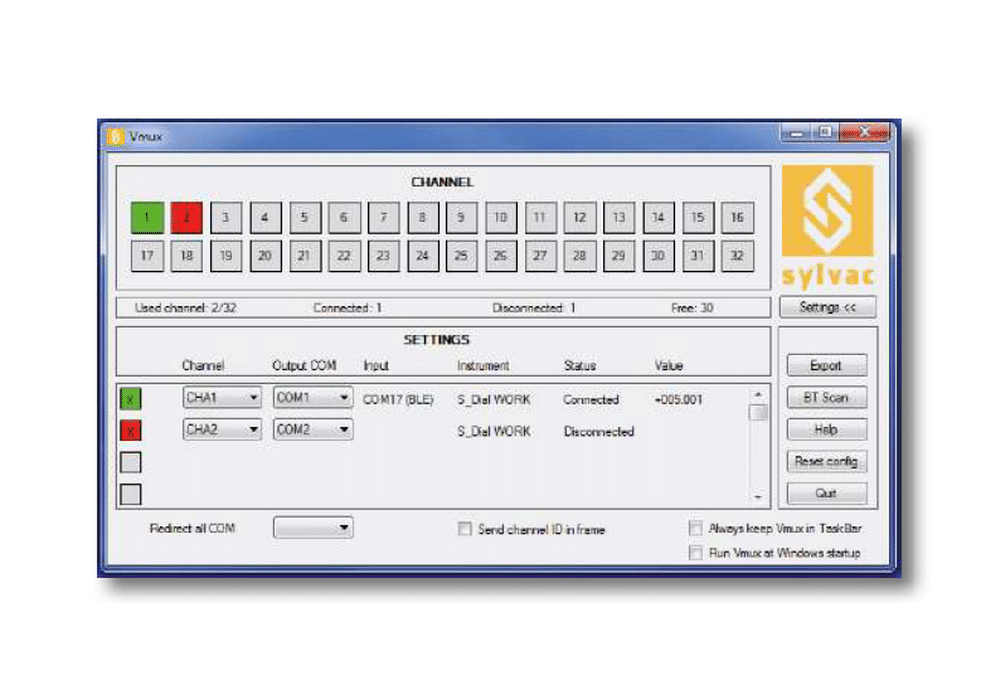Click Vmux title bar app icon
The image size is (1000, 700).
(115, 136)
